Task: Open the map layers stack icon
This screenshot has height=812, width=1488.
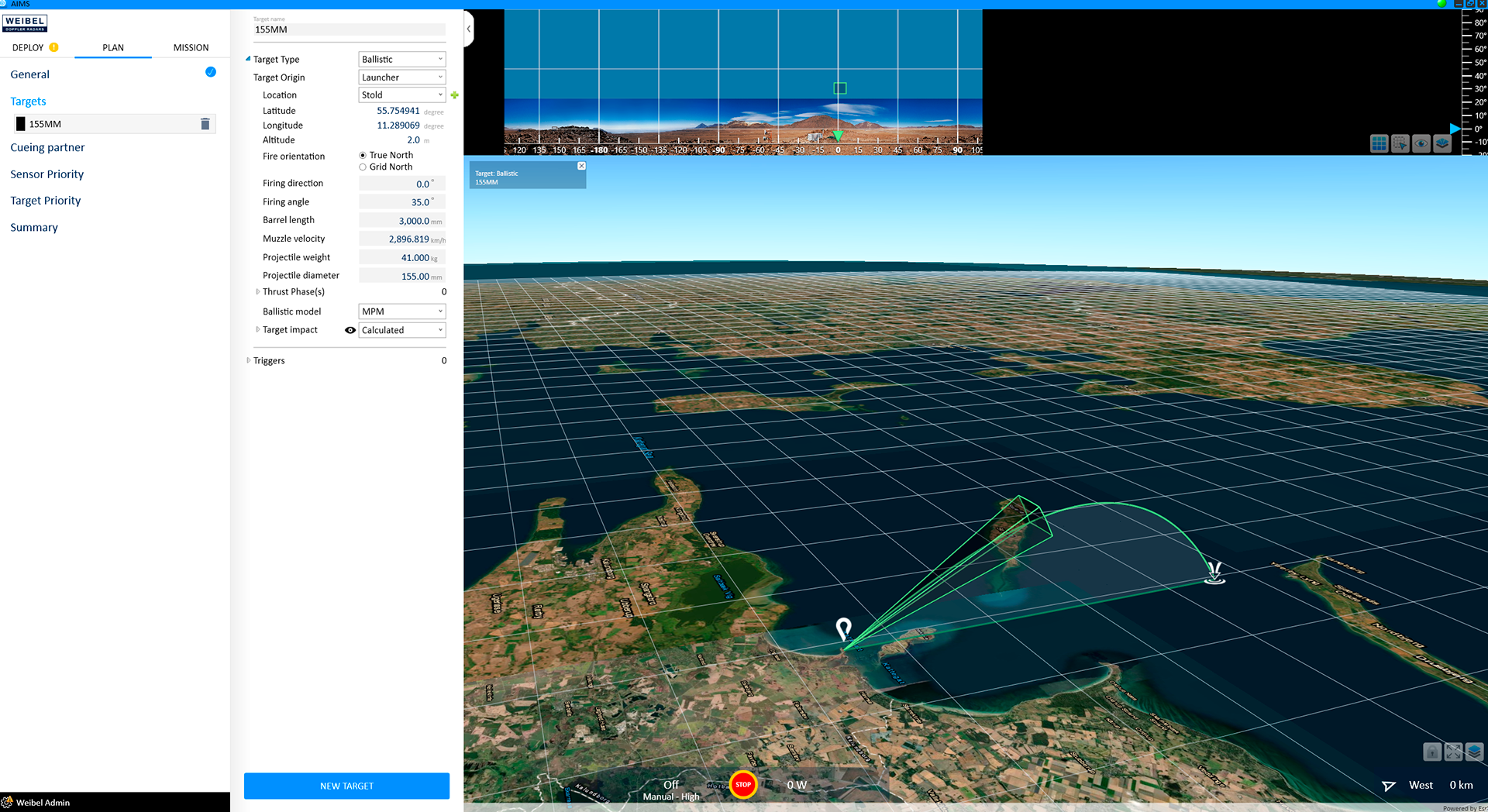Action: point(1474,752)
